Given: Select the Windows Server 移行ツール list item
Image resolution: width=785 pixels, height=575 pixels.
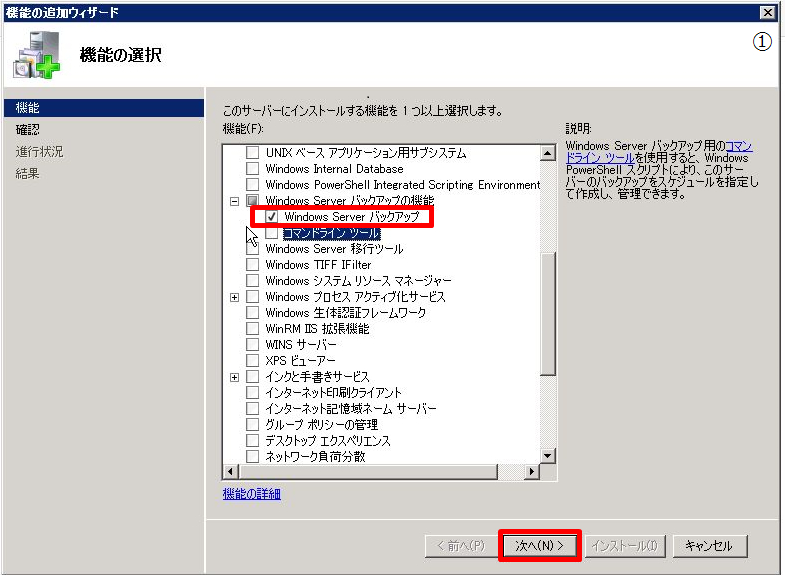Looking at the screenshot, I should tap(334, 249).
